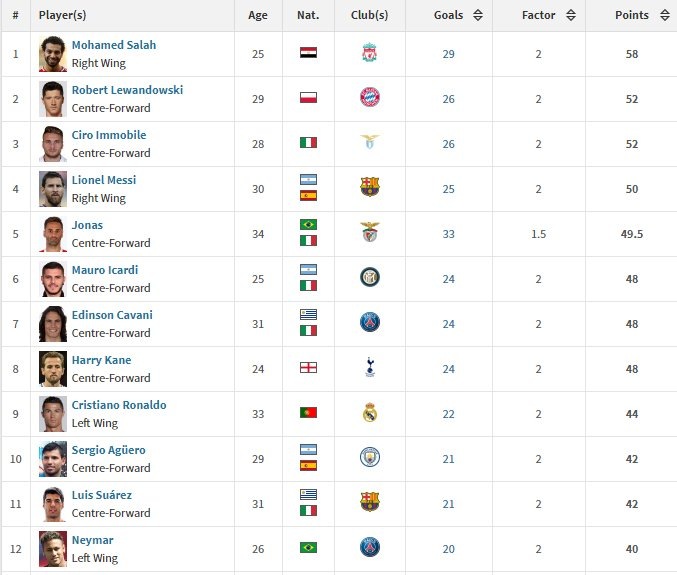
Task: Open Mohamed Salah's player profile link
Action: pyautogui.click(x=114, y=45)
